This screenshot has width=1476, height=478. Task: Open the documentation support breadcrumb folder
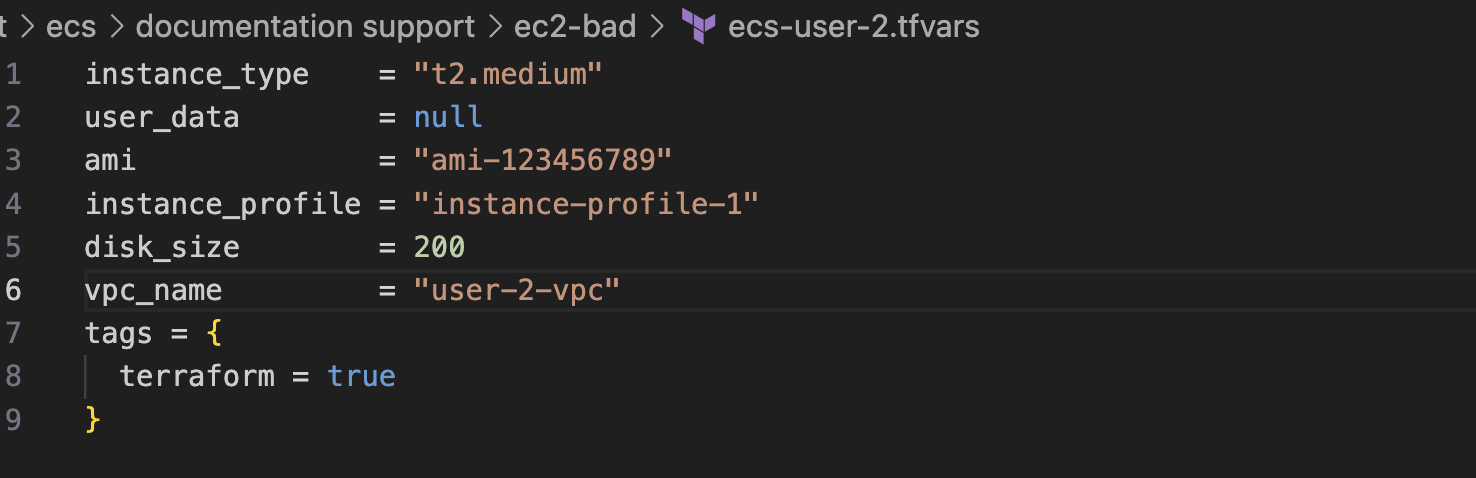[x=305, y=27]
